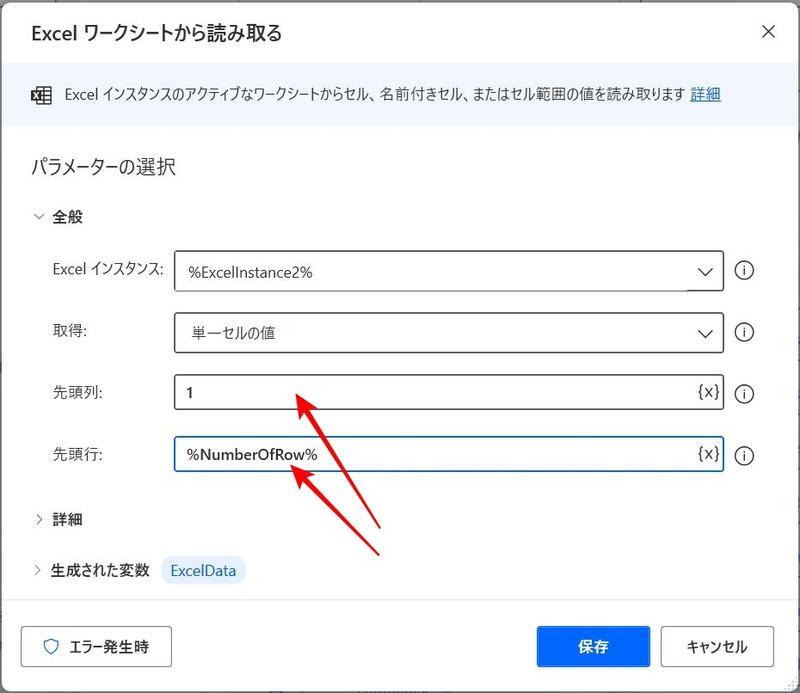The image size is (800, 693).
Task: Click the 先頭行: label
Action: (78, 454)
